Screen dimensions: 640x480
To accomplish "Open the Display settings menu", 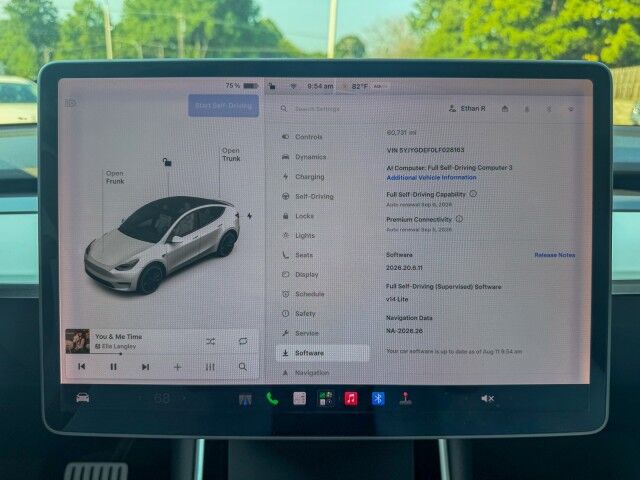I will tap(300, 275).
